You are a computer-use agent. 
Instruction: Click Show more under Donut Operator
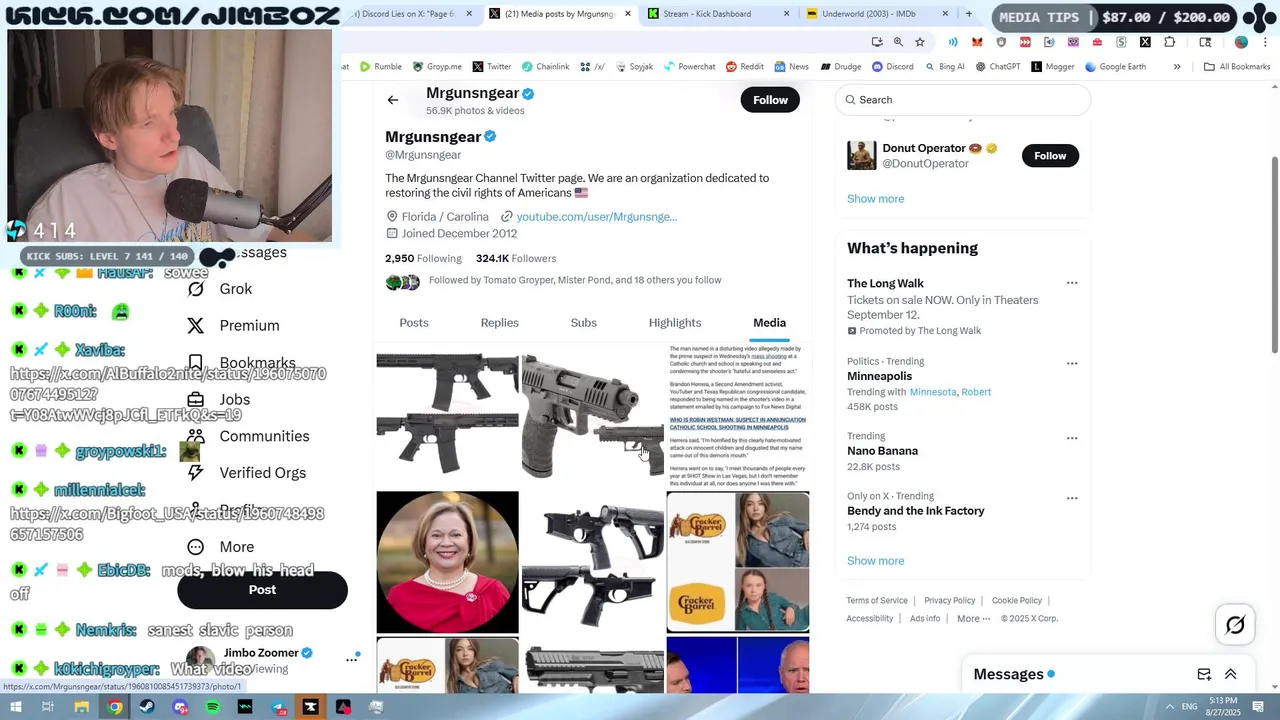pyautogui.click(x=875, y=198)
